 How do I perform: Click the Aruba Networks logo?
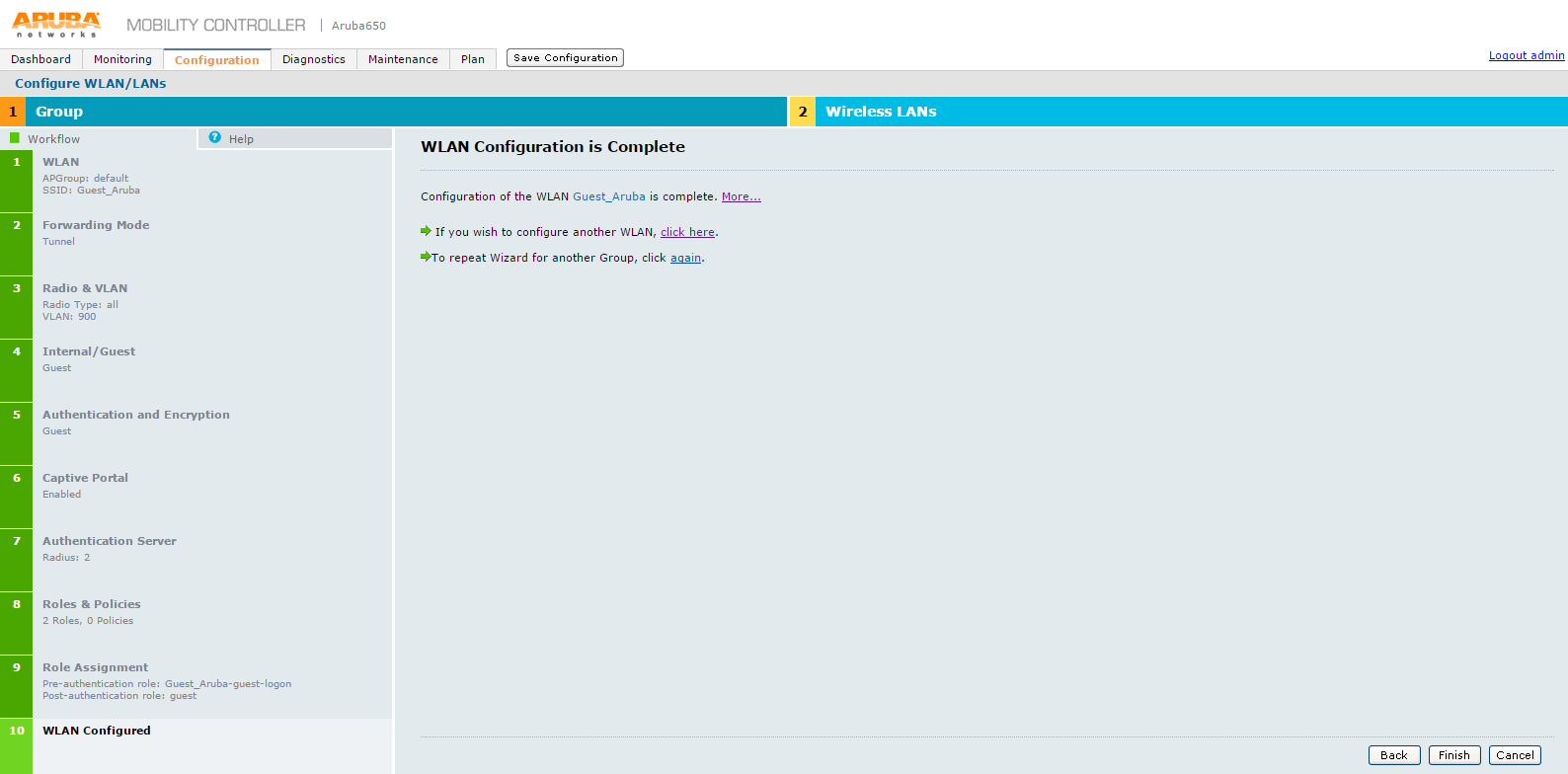[55, 24]
